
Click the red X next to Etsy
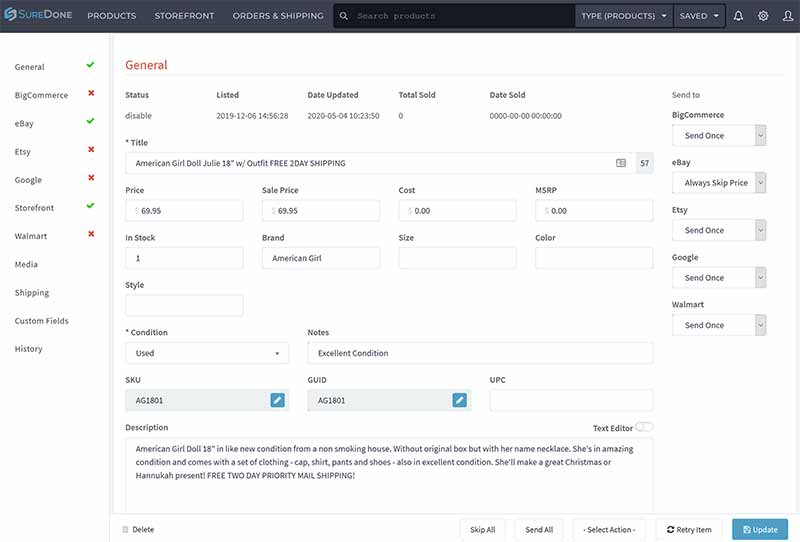91,149
